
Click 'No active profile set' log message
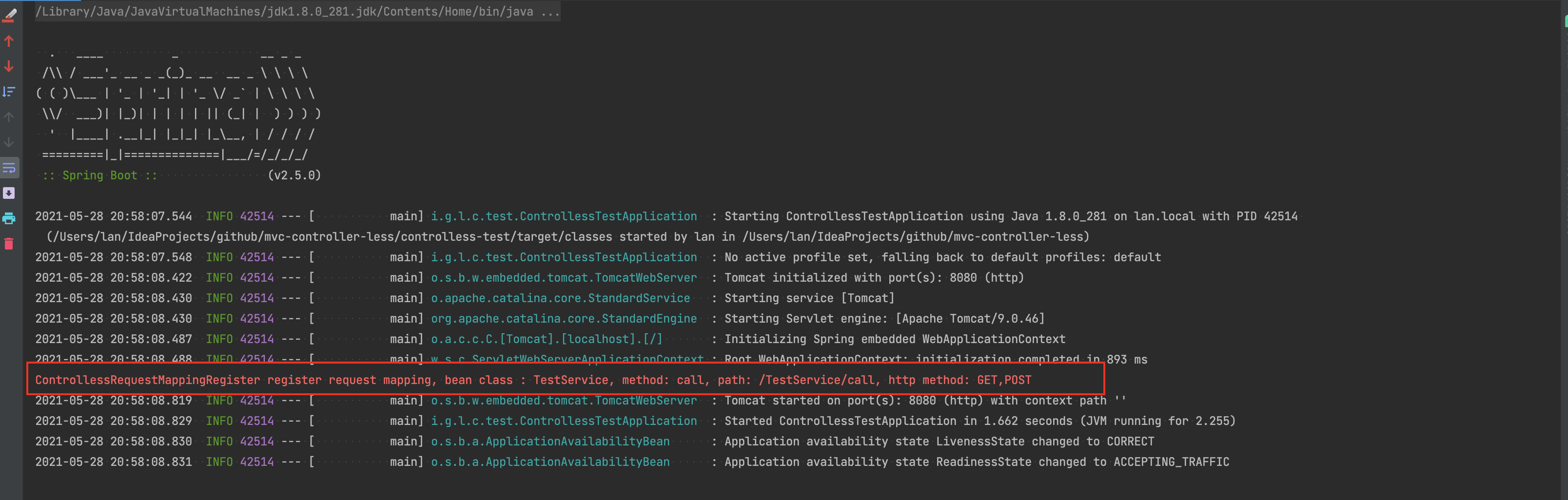(942, 257)
